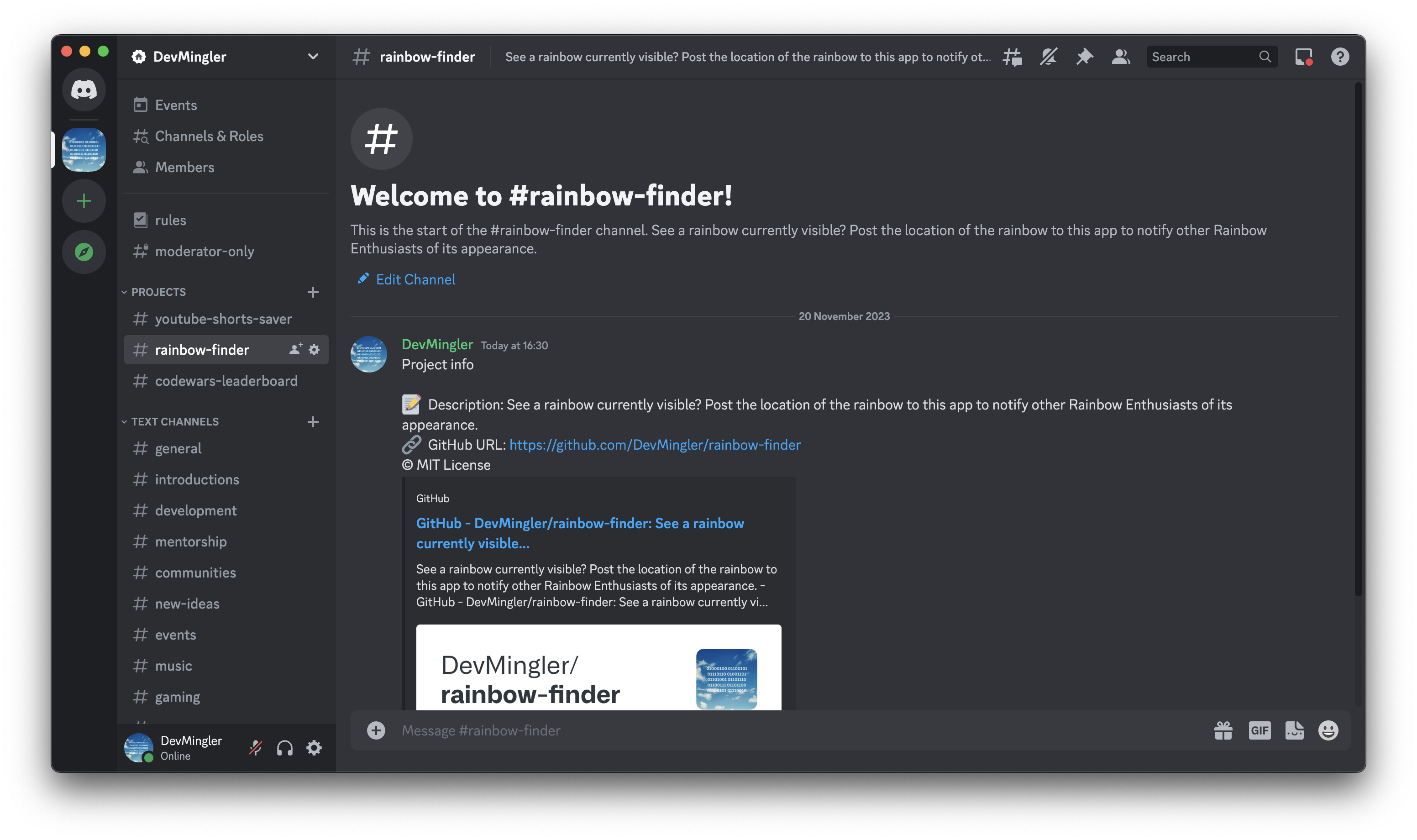
Task: Open the new-ideas channel
Action: pyautogui.click(x=226, y=604)
